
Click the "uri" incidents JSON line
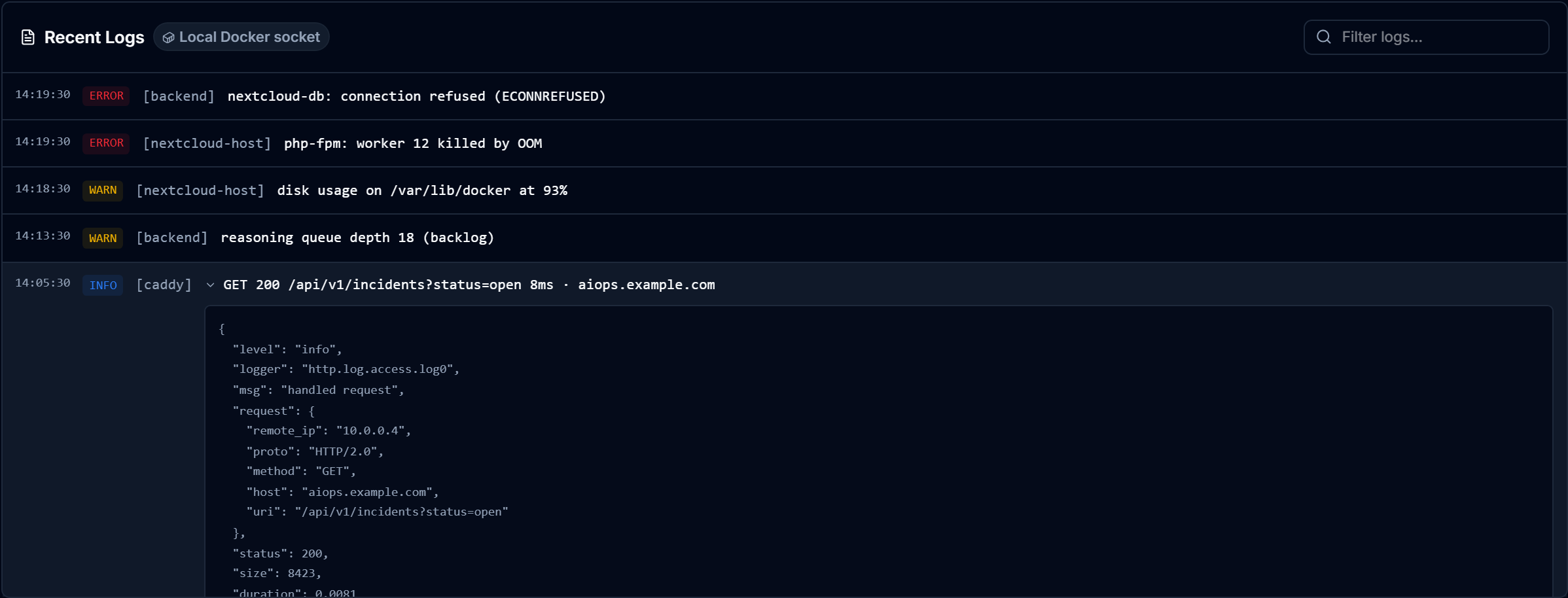click(x=378, y=512)
